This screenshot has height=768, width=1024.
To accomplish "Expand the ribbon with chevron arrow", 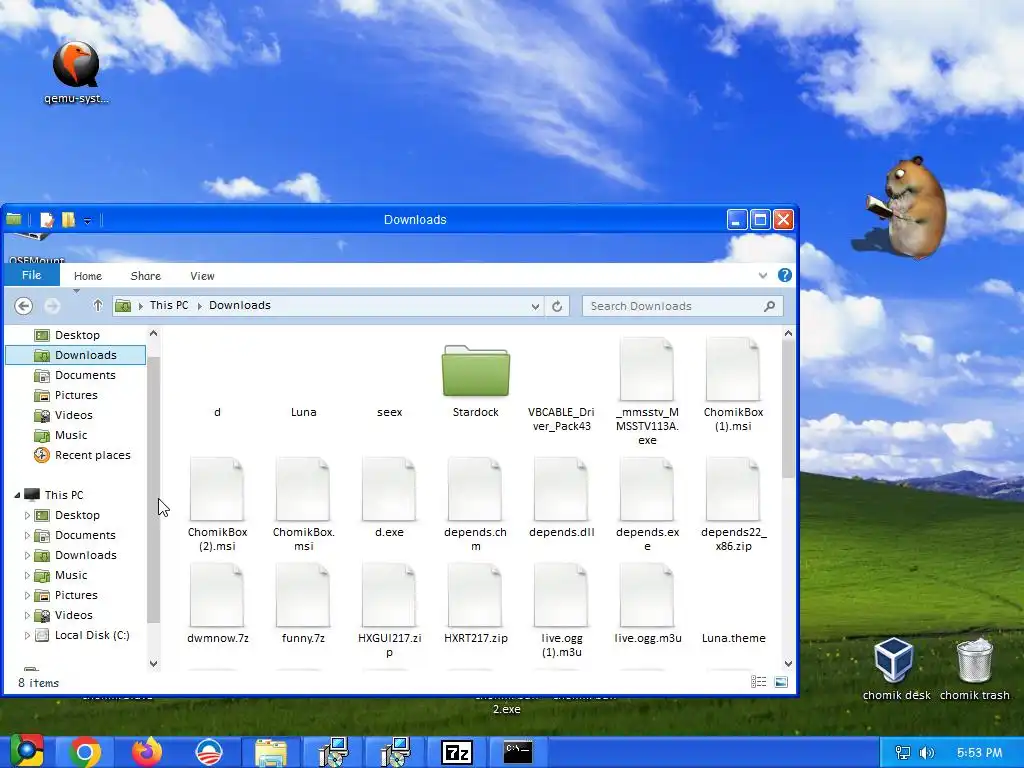I will pos(763,276).
